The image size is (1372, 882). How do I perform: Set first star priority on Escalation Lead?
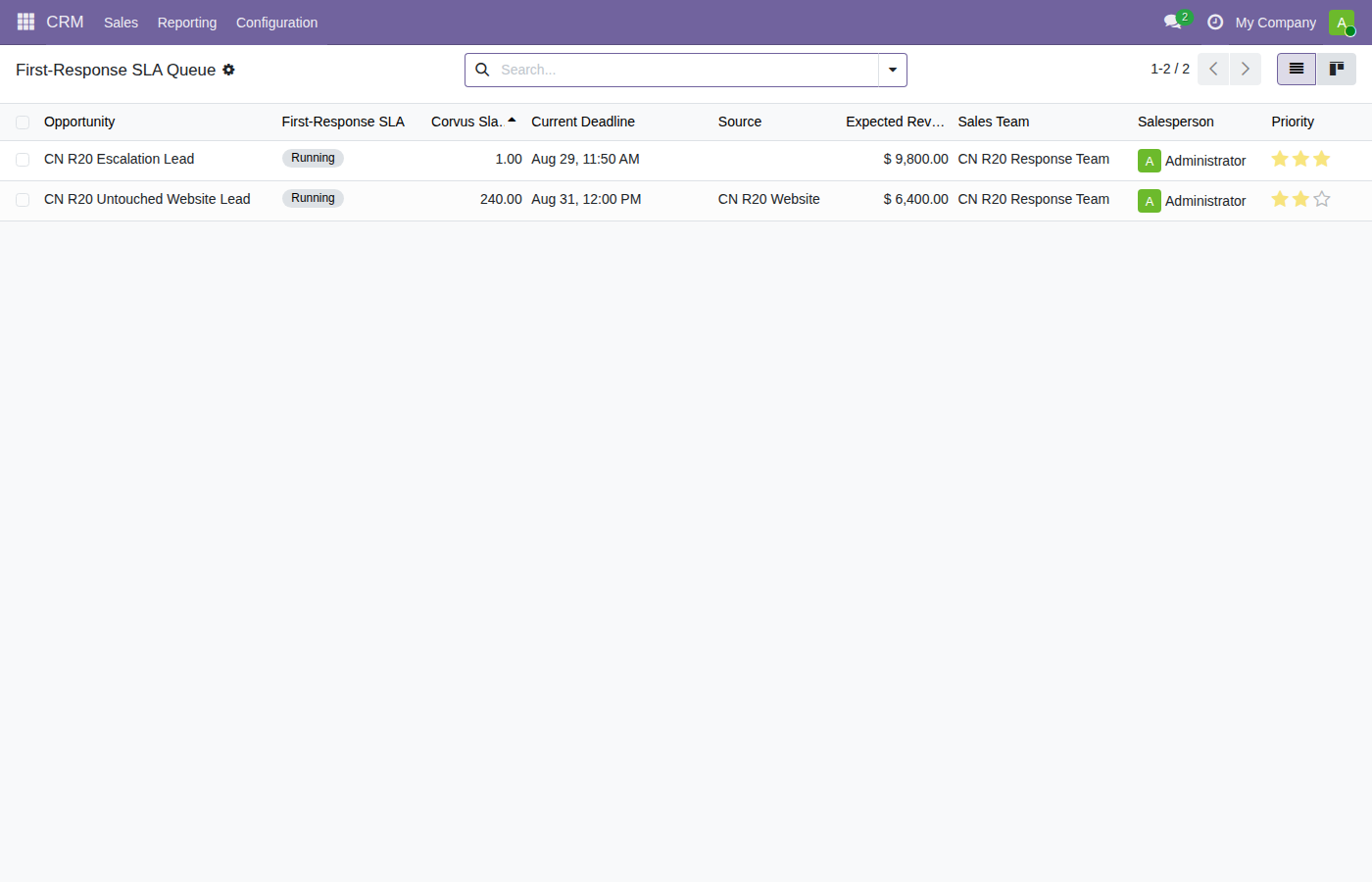click(1280, 159)
